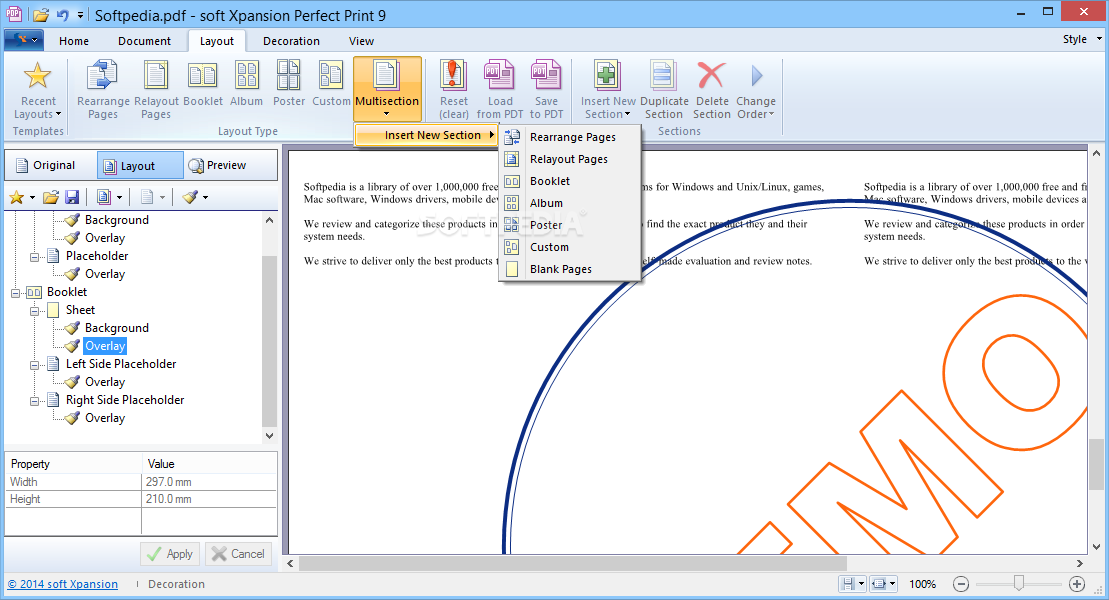
Task: Open Change Order dropdown
Action: pyautogui.click(x=755, y=91)
